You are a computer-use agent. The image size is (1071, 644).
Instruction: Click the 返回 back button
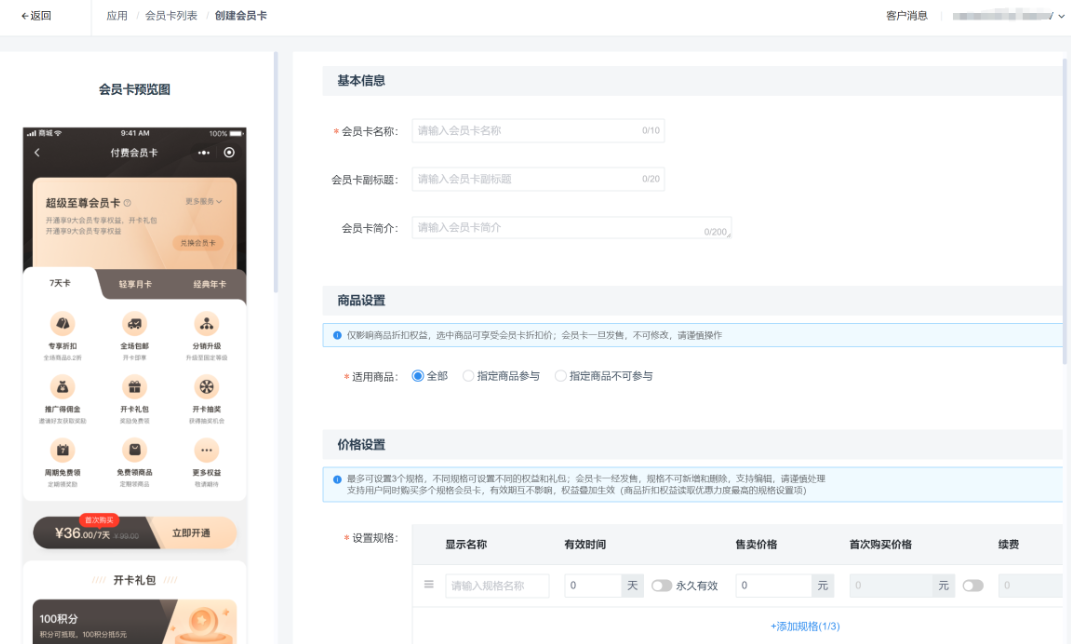(x=36, y=16)
